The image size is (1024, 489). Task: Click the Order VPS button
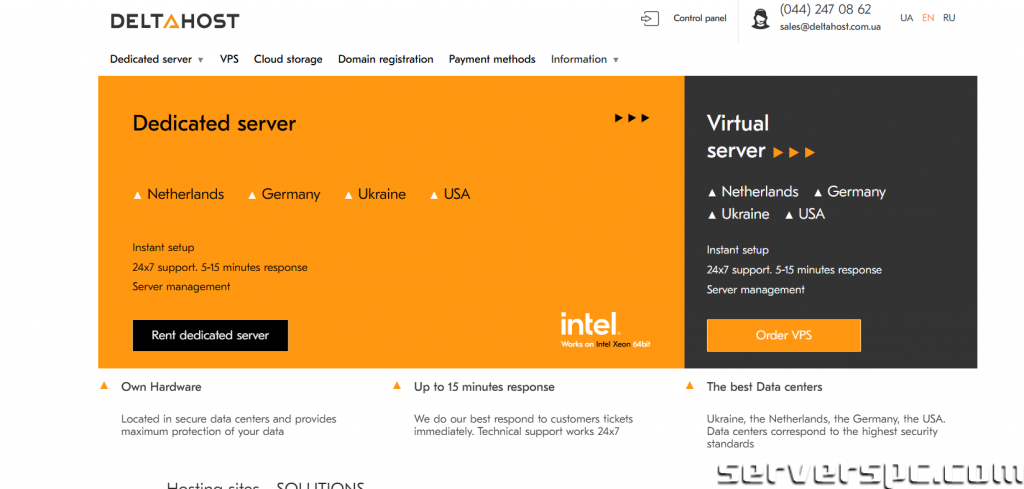(783, 335)
